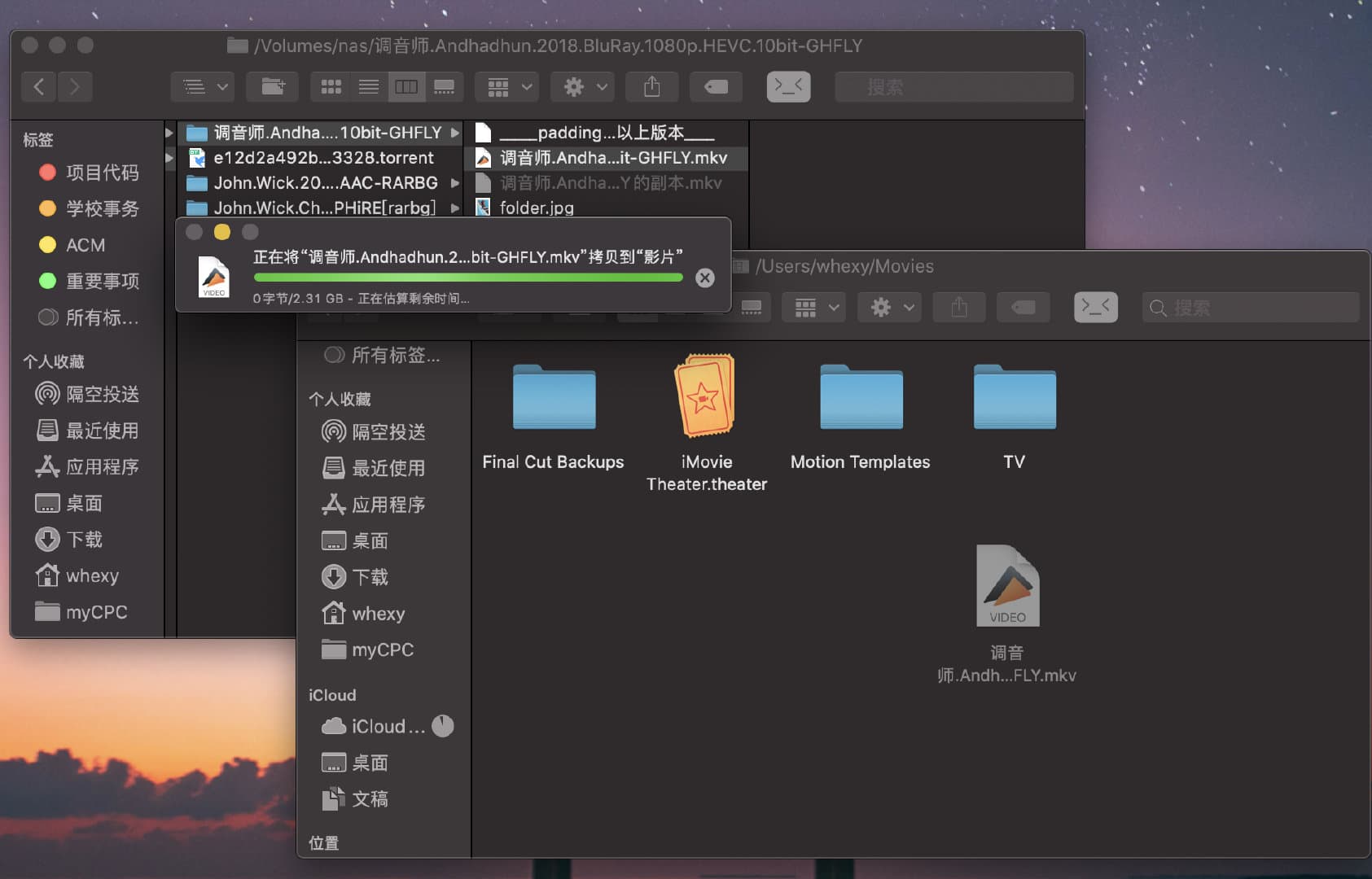This screenshot has width=1372, height=879.
Task: Open the Final Cut Backups folder
Action: coord(554,398)
